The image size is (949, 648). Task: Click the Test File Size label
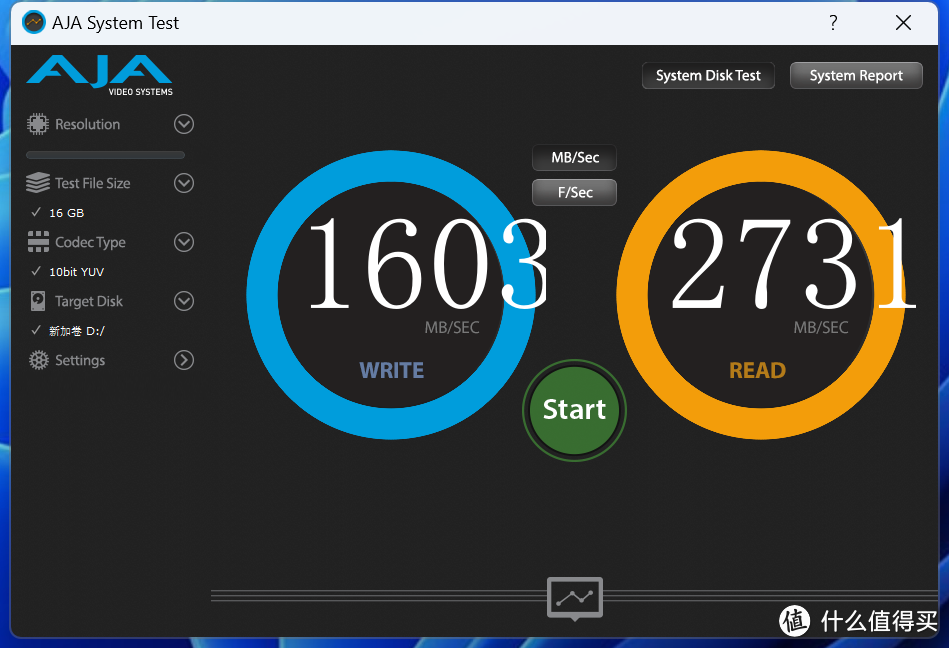click(x=93, y=183)
